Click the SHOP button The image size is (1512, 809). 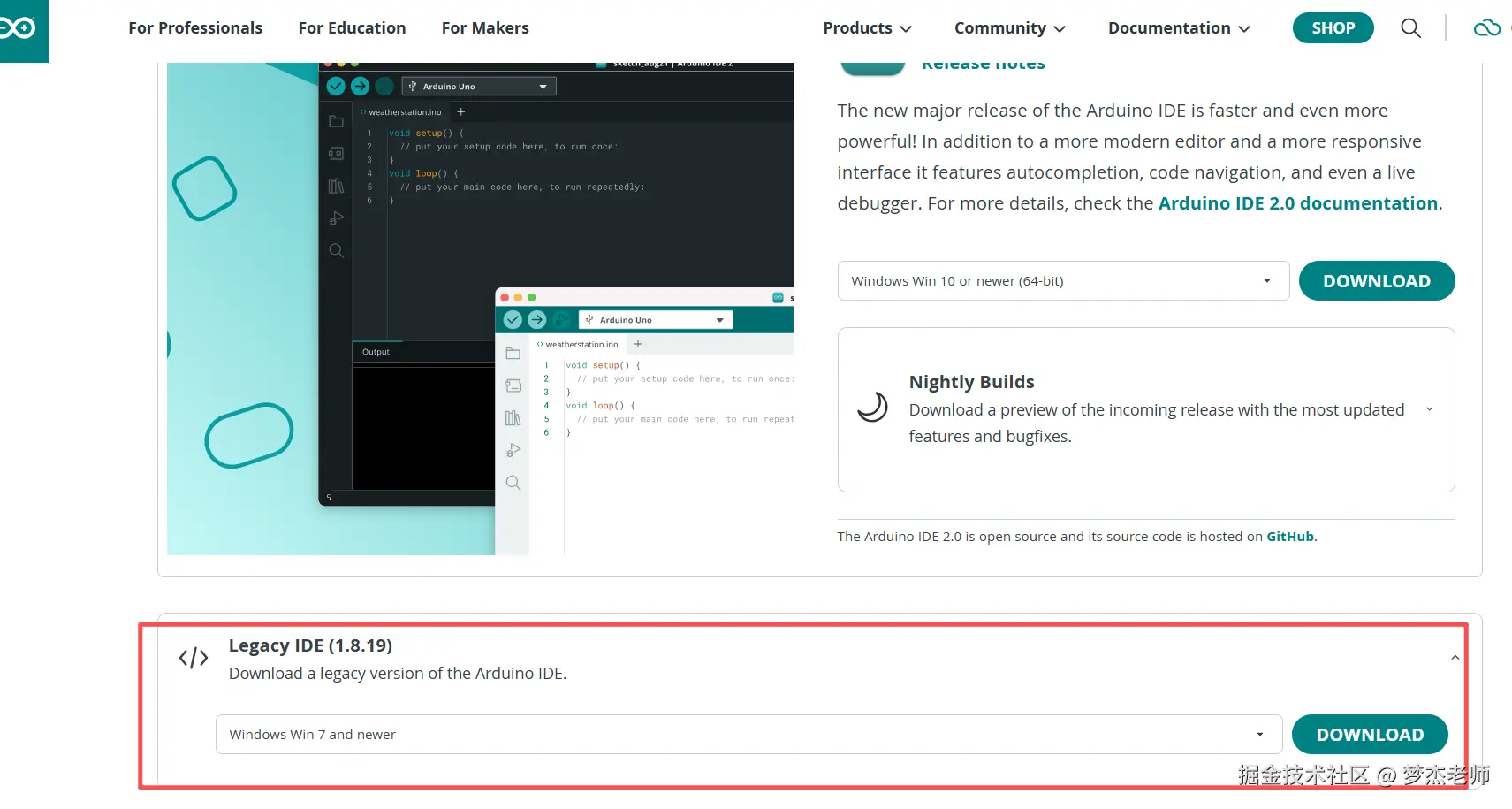[1333, 28]
